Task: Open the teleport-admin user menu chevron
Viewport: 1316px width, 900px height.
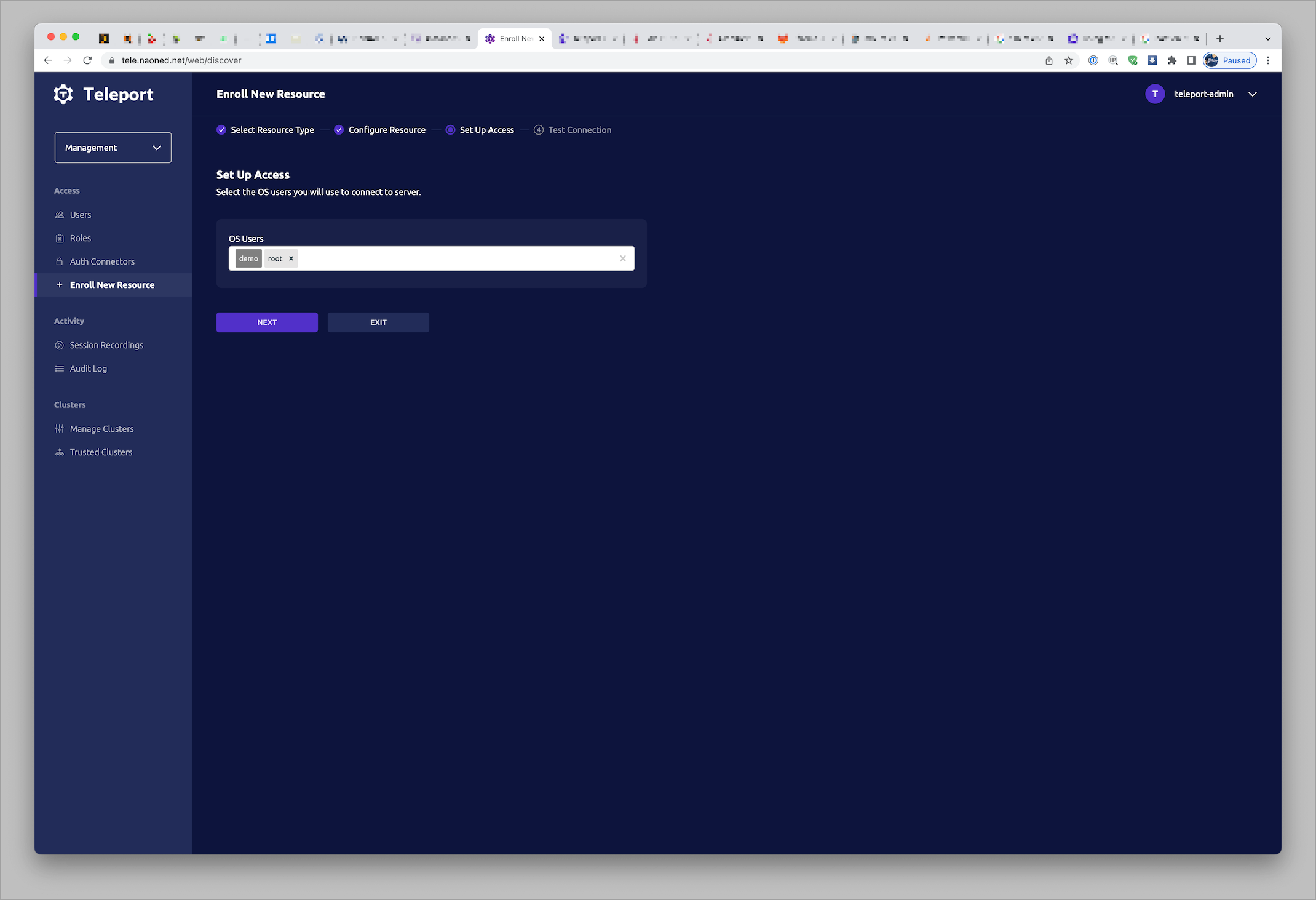Action: click(x=1253, y=94)
